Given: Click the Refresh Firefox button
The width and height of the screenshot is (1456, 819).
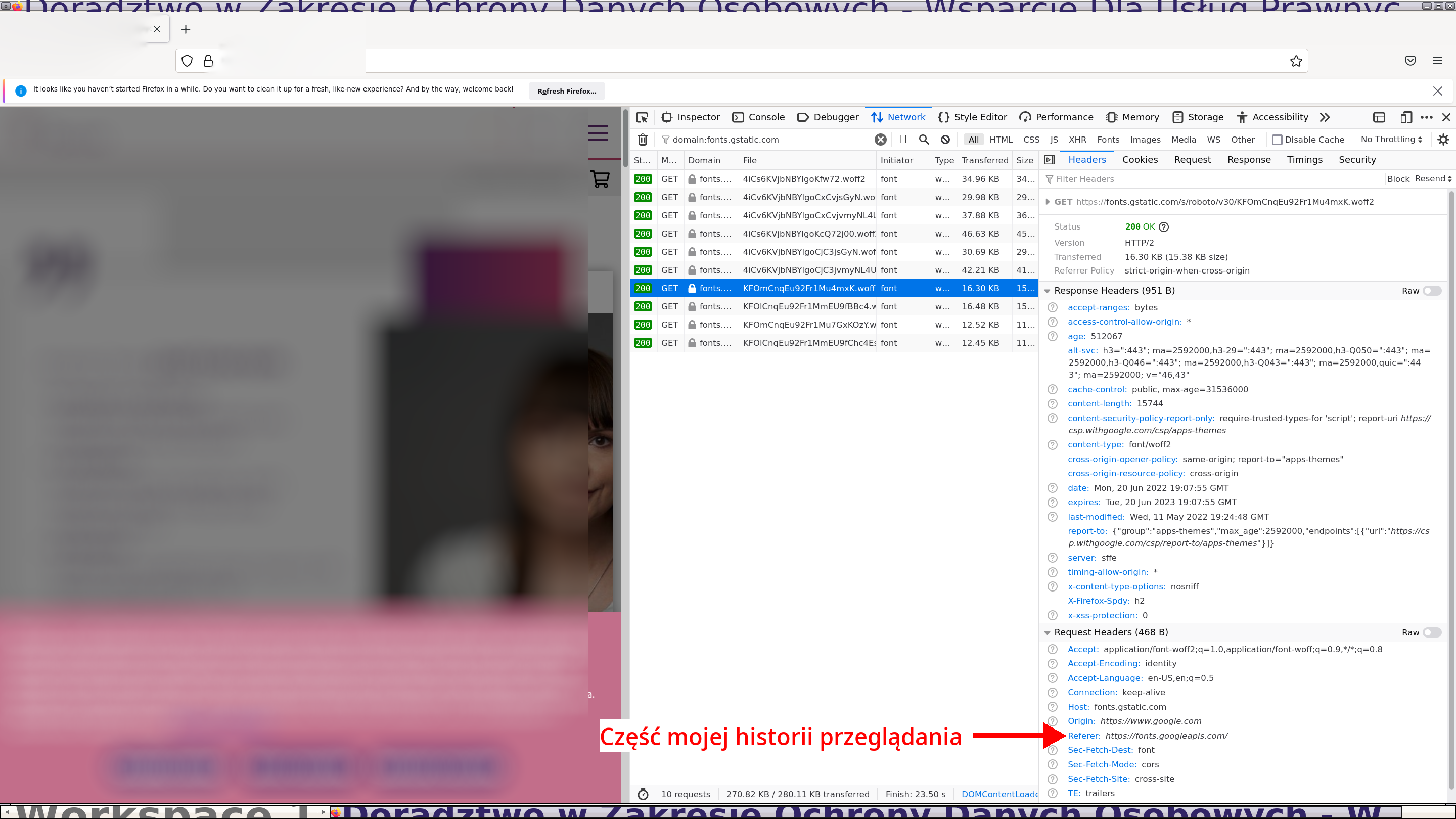Looking at the screenshot, I should pyautogui.click(x=566, y=91).
